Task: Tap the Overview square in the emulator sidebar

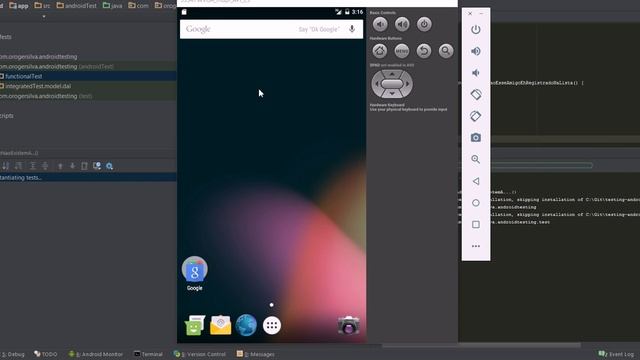Action: (x=476, y=224)
